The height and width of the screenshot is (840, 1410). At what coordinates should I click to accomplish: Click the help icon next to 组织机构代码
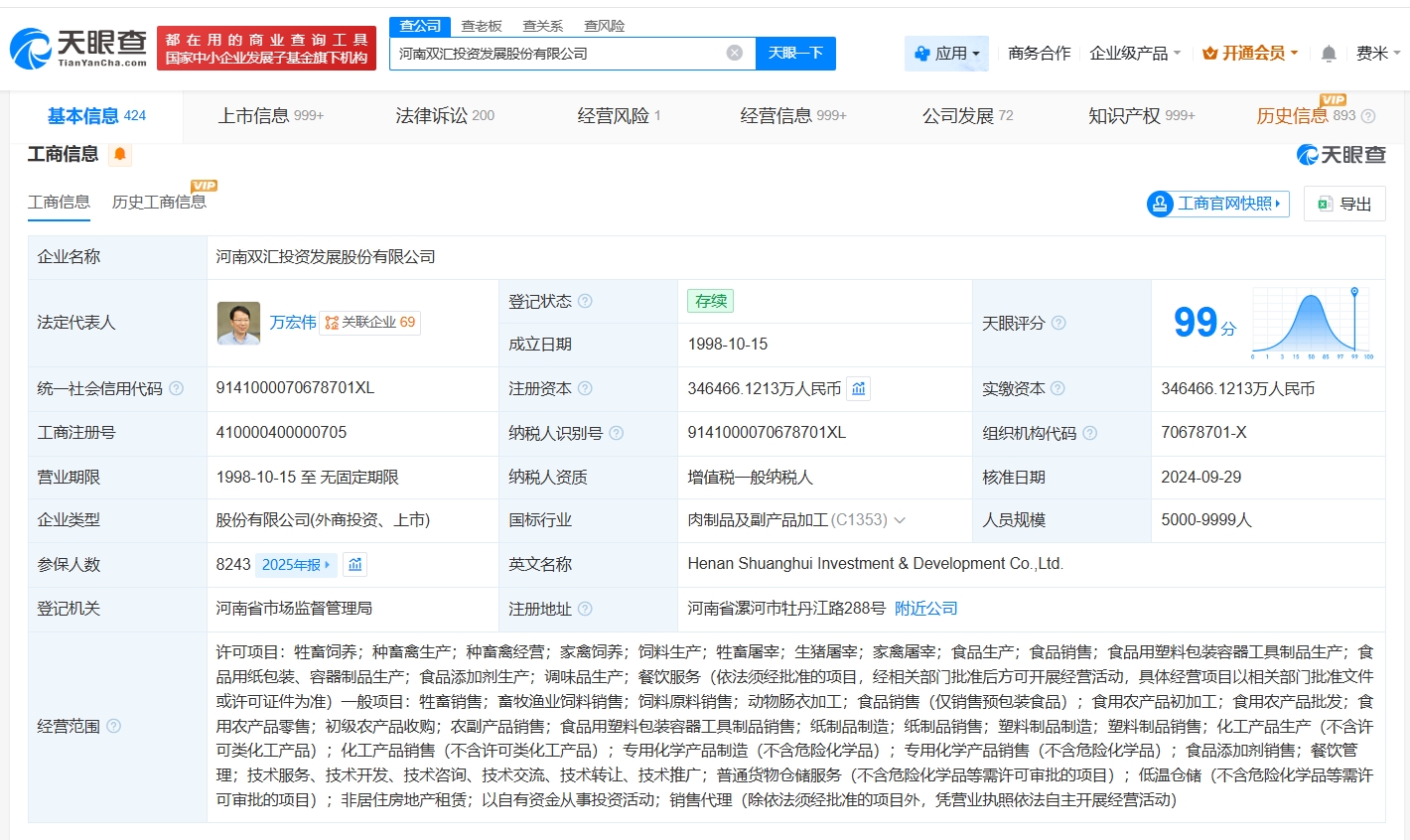coord(1090,433)
